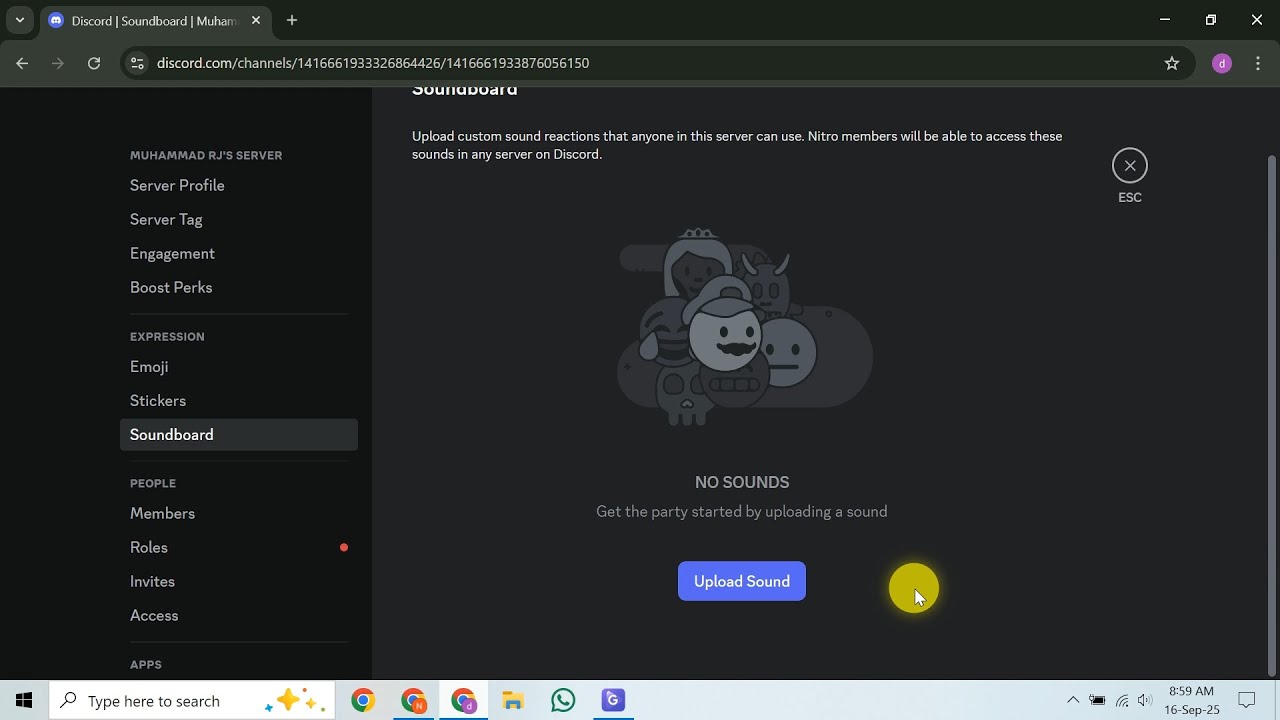This screenshot has width=1280, height=720.
Task: Click the battery tray icon
Action: 1097,701
